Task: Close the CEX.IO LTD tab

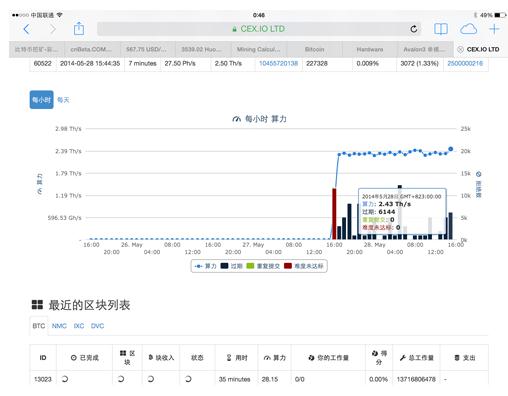Action: point(460,49)
